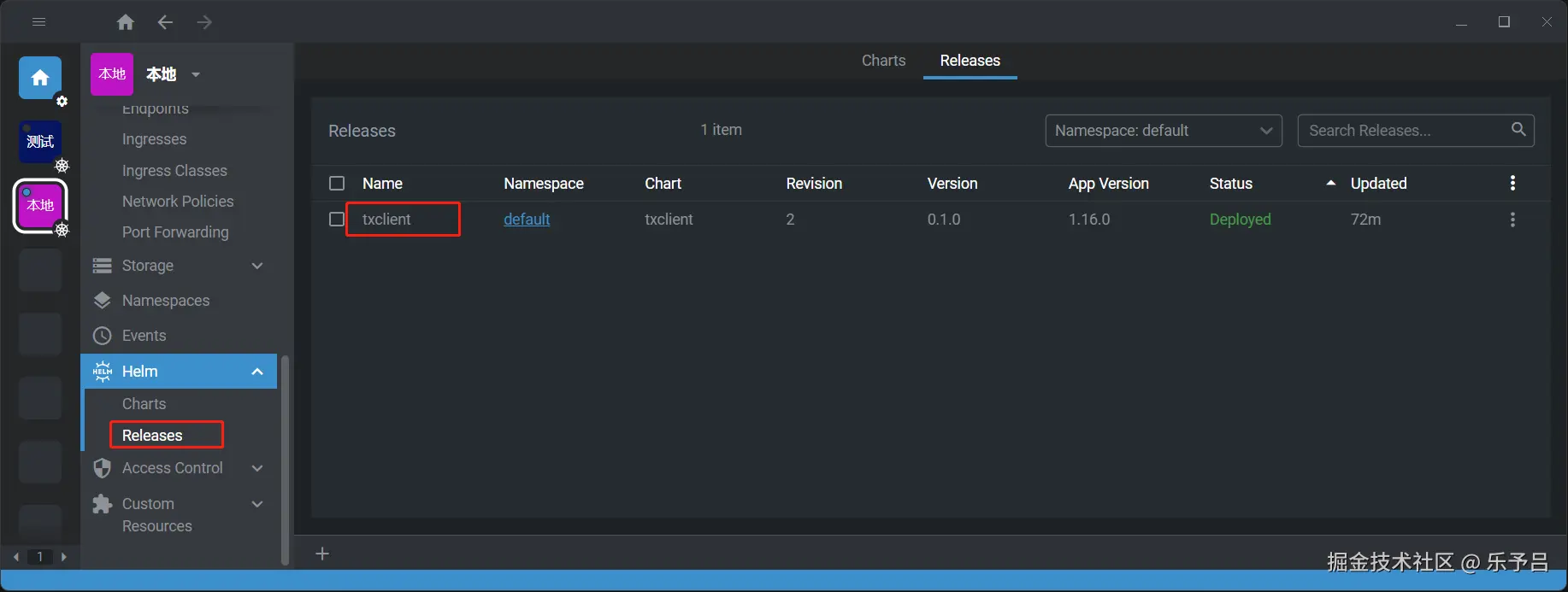Click the 0.1.0 version cell

pyautogui.click(x=944, y=220)
